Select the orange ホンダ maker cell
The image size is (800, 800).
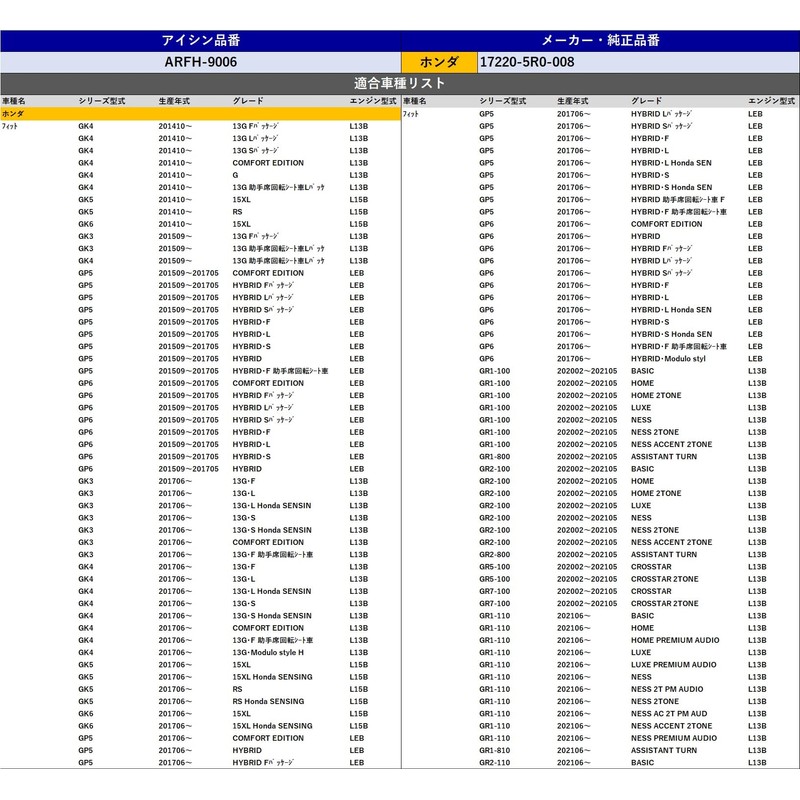point(439,62)
